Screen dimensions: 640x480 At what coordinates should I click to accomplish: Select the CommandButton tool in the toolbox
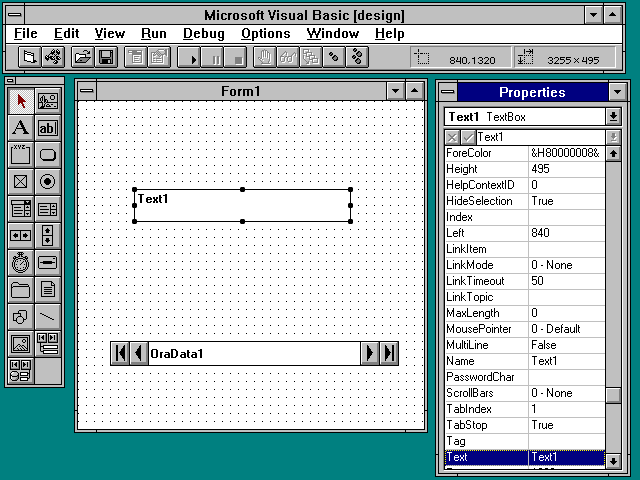47,155
